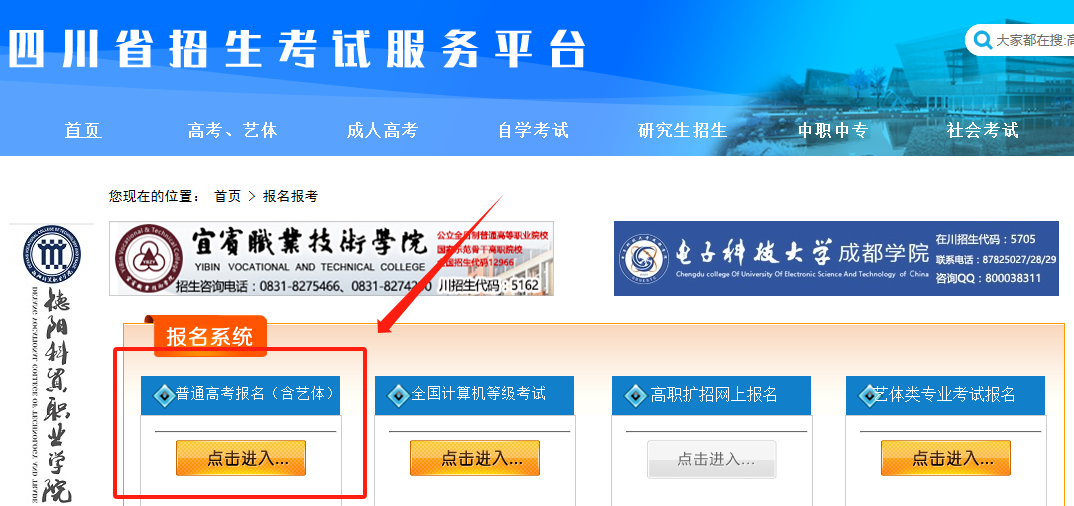Open 研究生招生 menu item

point(682,130)
